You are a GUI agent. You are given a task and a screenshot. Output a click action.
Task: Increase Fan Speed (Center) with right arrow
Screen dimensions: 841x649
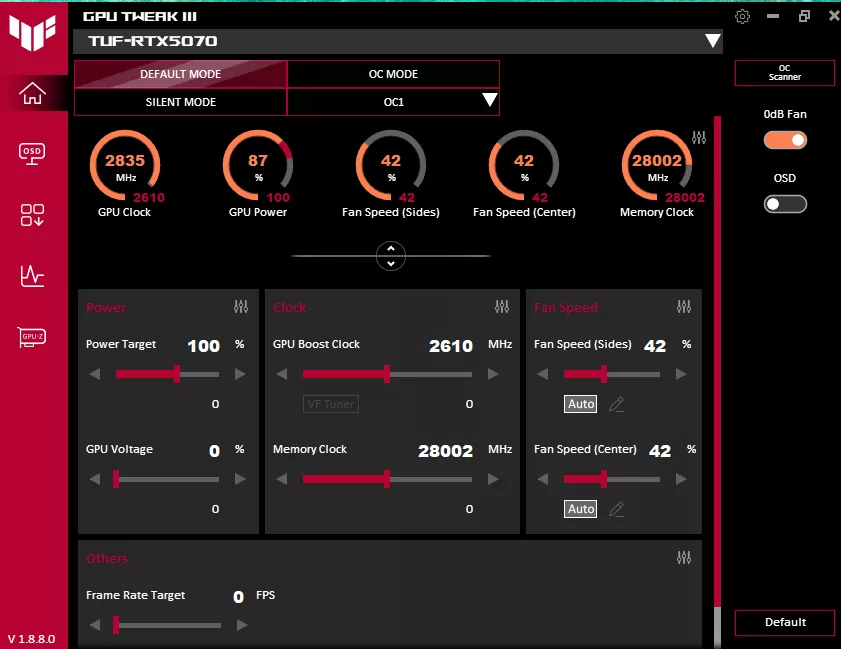tap(681, 479)
